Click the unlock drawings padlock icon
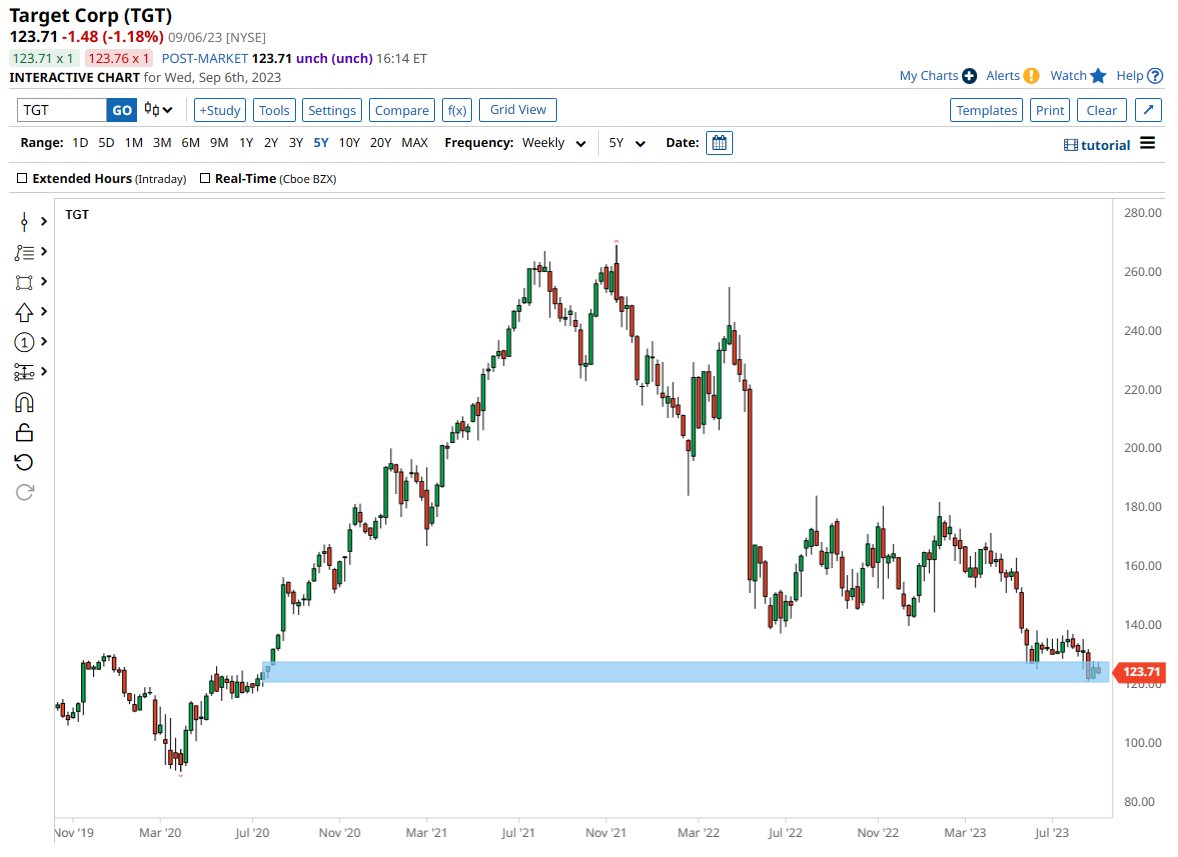 (x=24, y=433)
